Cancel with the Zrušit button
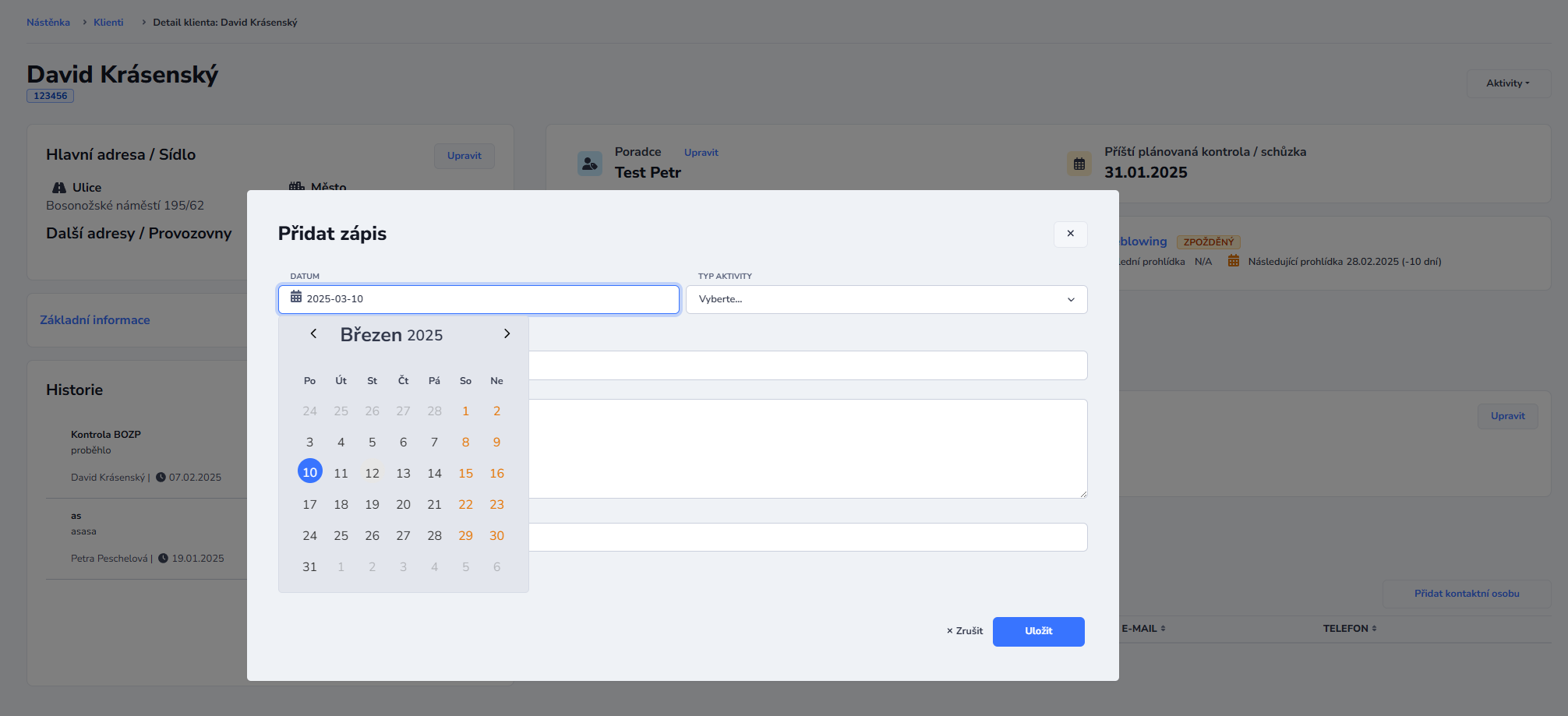The width and height of the screenshot is (1568, 716). pyautogui.click(x=965, y=631)
